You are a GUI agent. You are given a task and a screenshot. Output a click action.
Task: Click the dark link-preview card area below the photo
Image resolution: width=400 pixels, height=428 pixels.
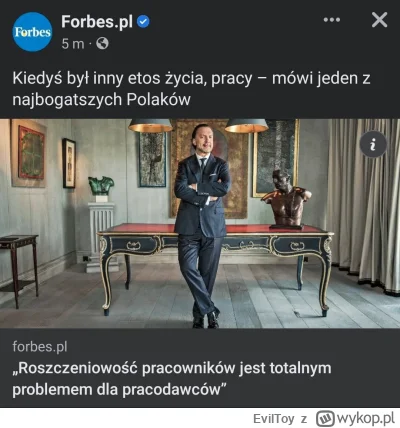200,368
